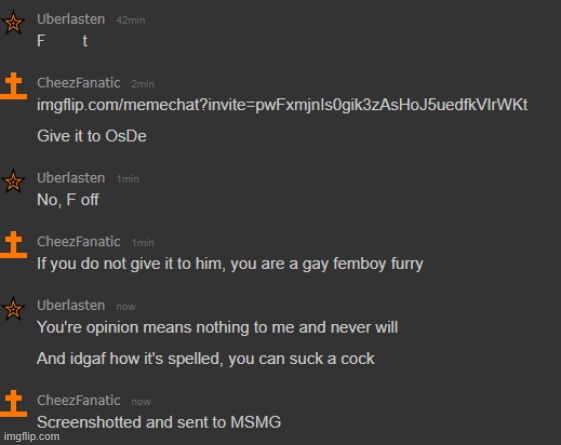Select the "No, F off" message text
561x445 pixels.
(x=68, y=200)
